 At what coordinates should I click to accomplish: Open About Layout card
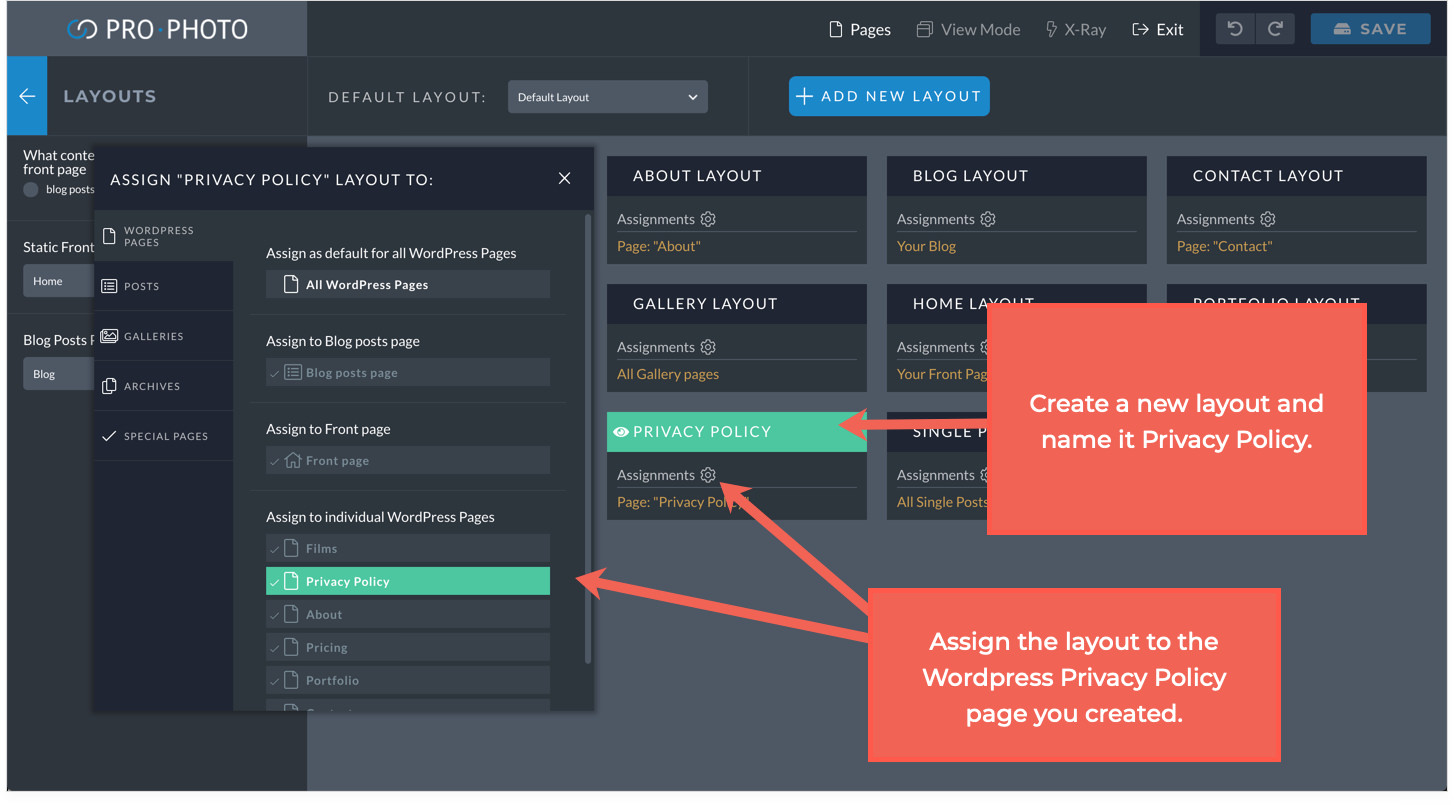point(737,176)
